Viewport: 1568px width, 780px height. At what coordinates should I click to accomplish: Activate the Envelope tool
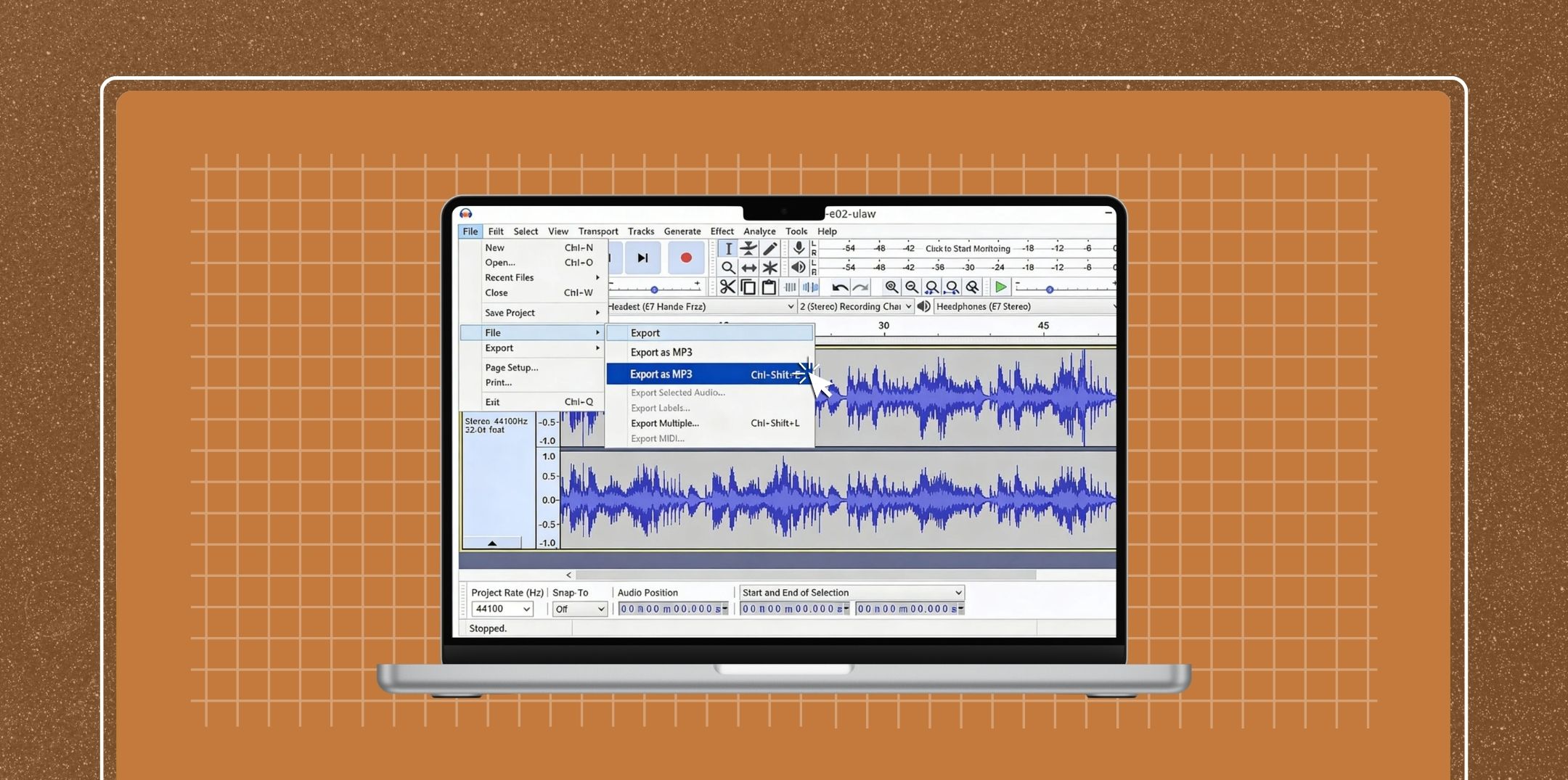point(747,247)
